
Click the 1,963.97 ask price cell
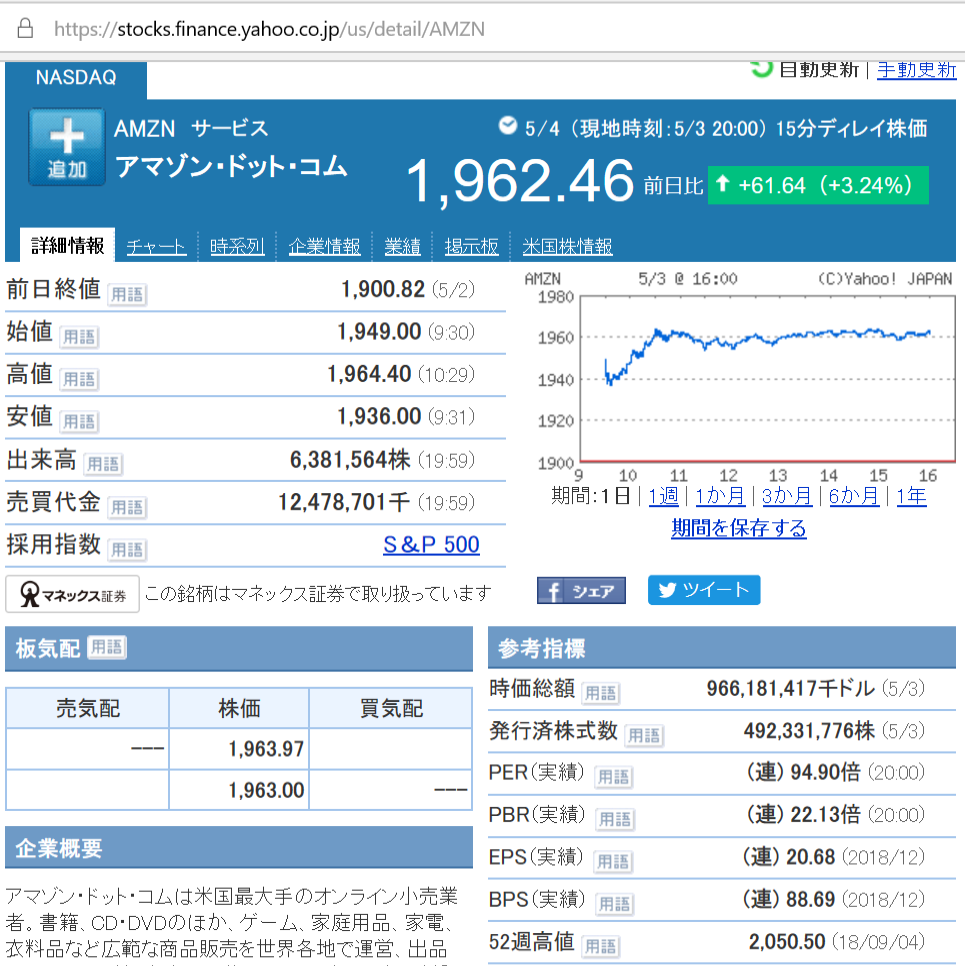[239, 749]
